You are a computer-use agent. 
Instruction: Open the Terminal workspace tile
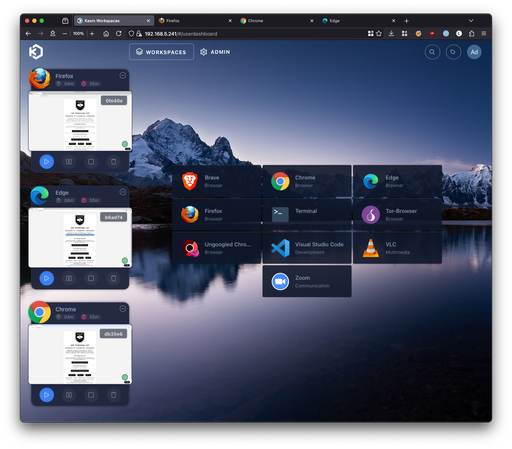coord(307,214)
